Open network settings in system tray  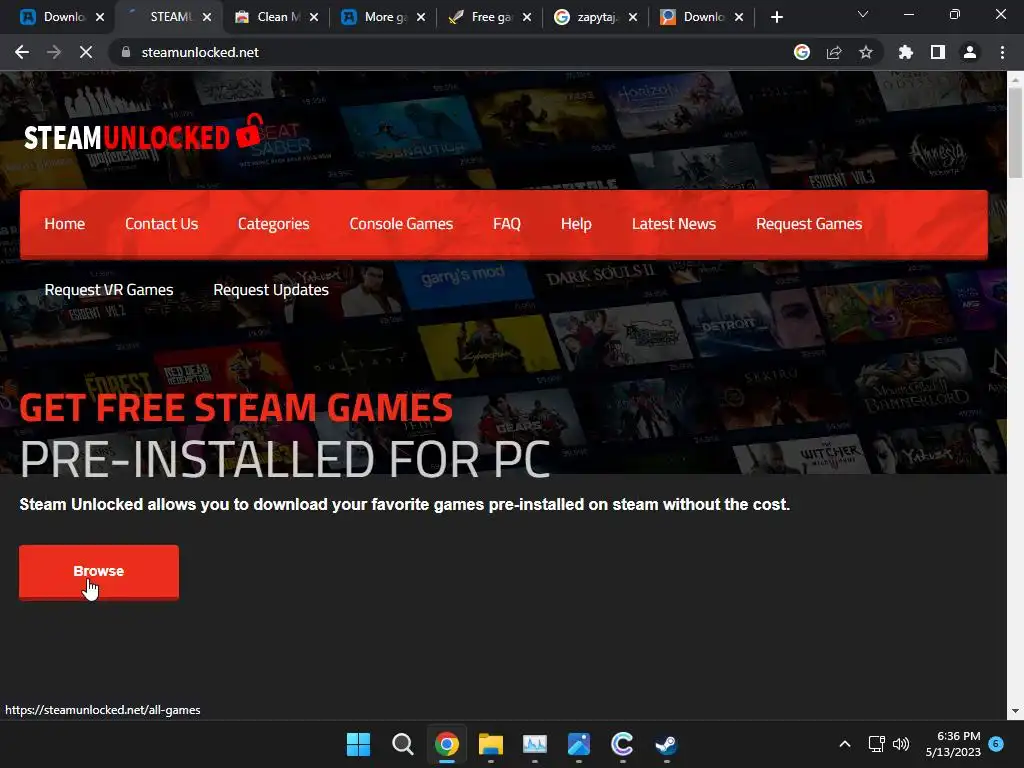click(876, 744)
